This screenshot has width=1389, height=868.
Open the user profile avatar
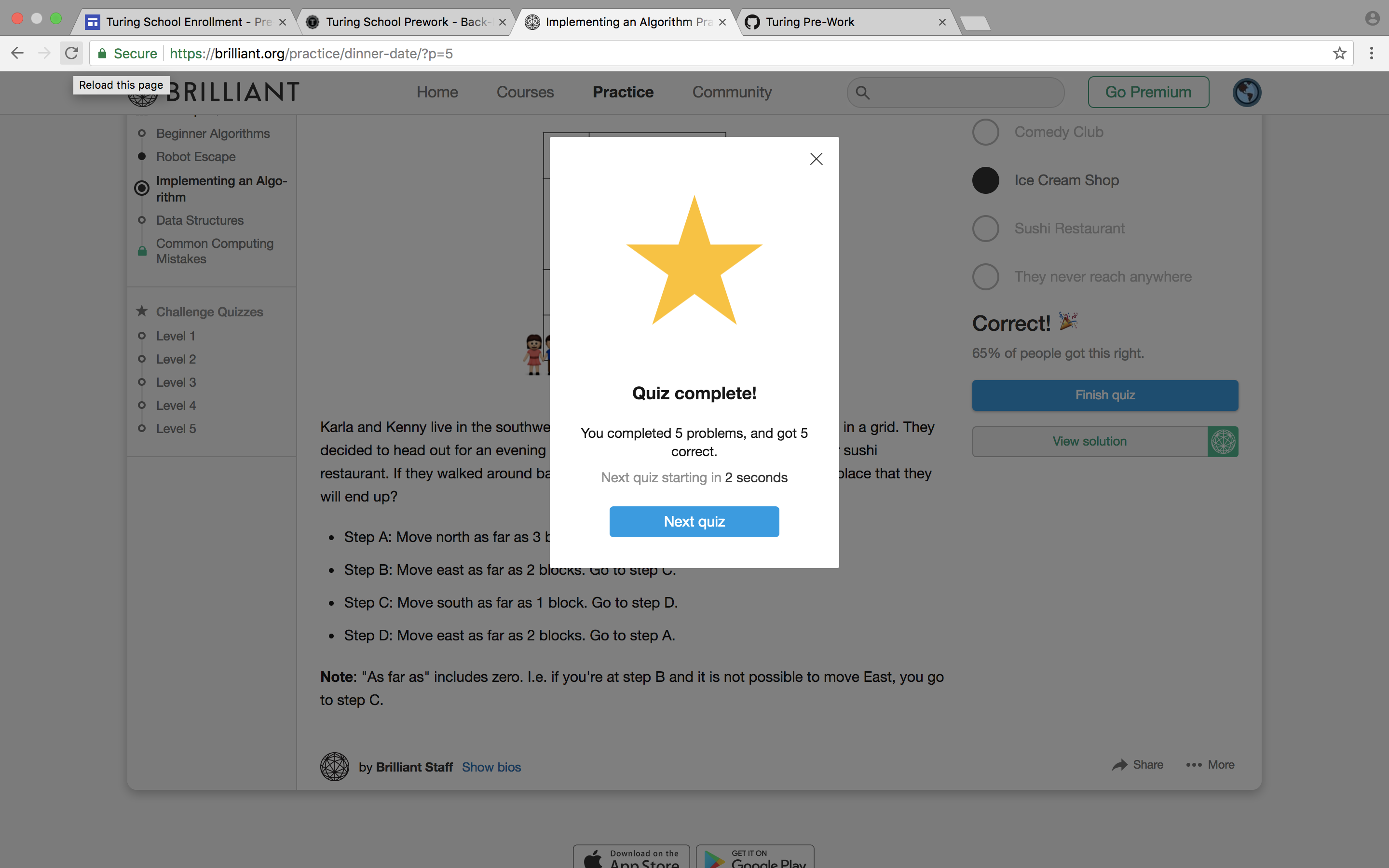coord(1246,93)
